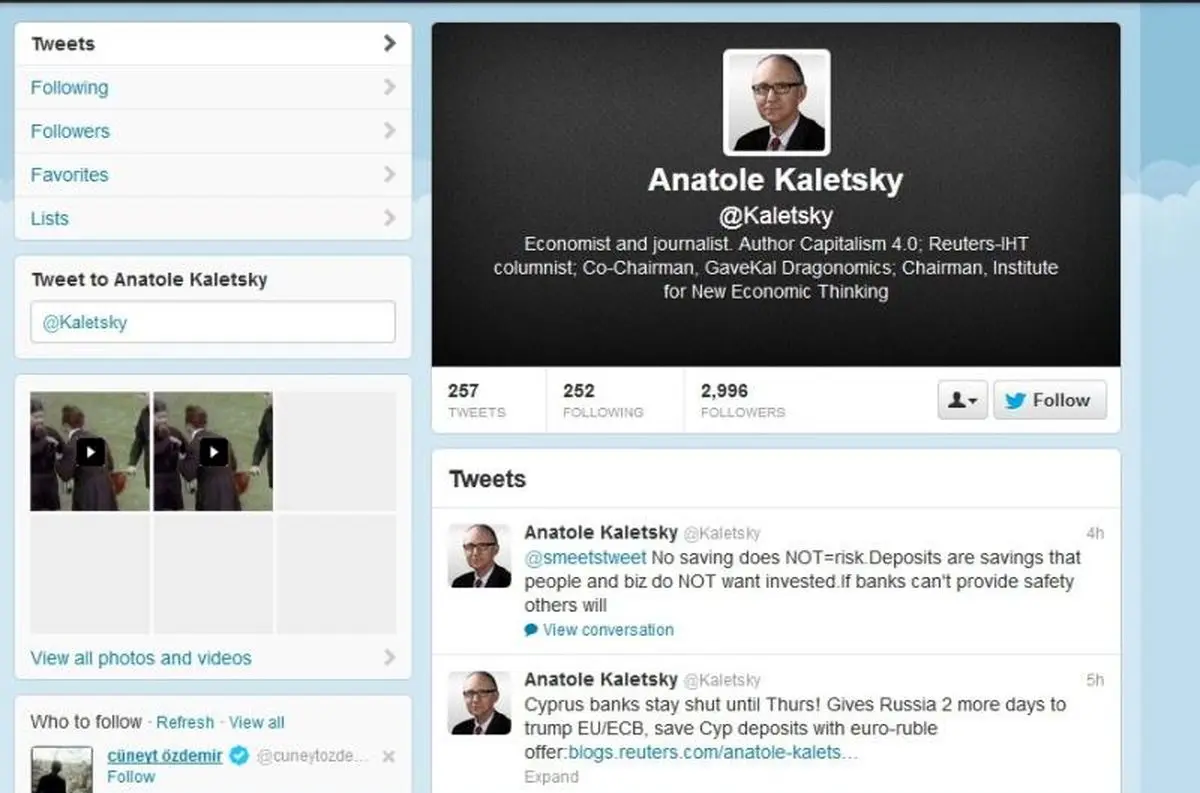Play the first video thumbnail
This screenshot has width=1200, height=793.
[90, 452]
